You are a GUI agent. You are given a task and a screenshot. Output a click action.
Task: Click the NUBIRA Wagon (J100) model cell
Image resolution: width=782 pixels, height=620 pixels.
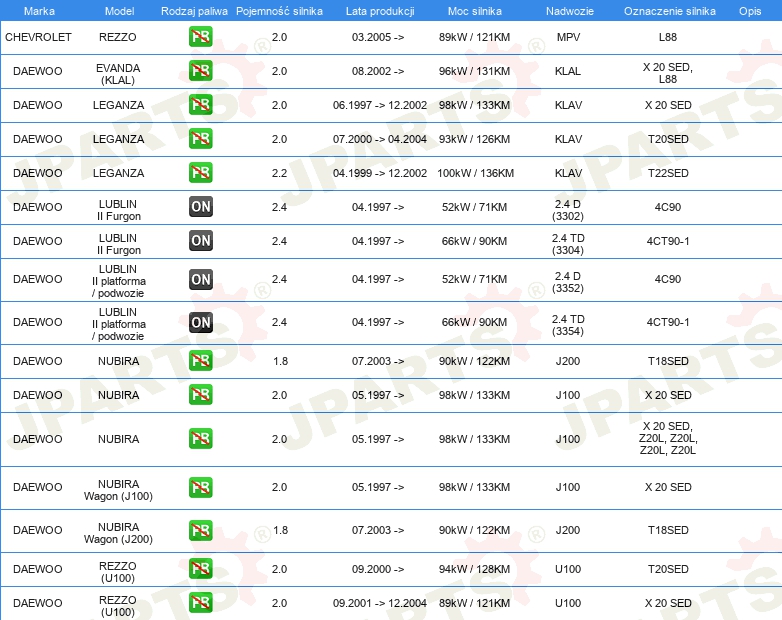pyautogui.click(x=118, y=490)
